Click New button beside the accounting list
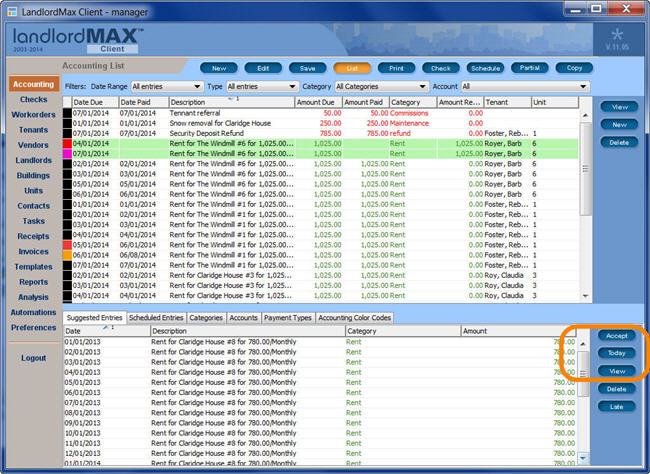650x474 pixels. click(x=619, y=124)
